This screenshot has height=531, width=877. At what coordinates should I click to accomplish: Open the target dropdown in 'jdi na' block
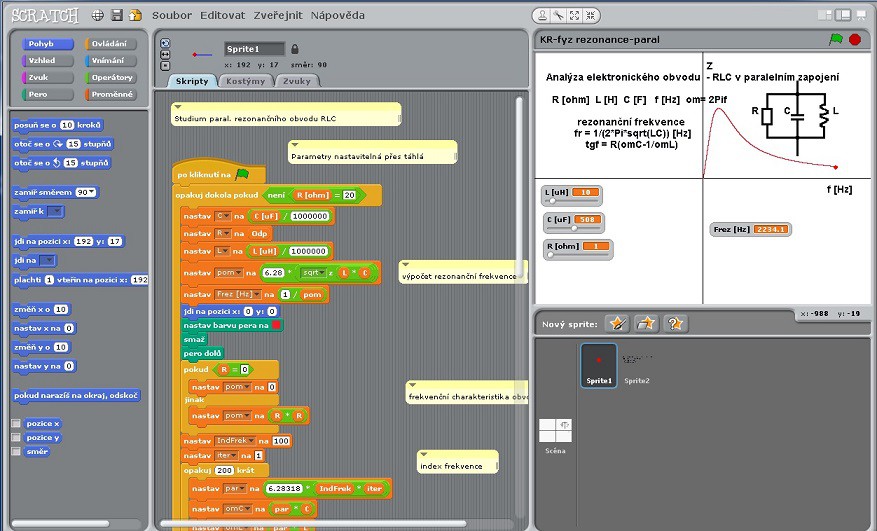tap(48, 260)
